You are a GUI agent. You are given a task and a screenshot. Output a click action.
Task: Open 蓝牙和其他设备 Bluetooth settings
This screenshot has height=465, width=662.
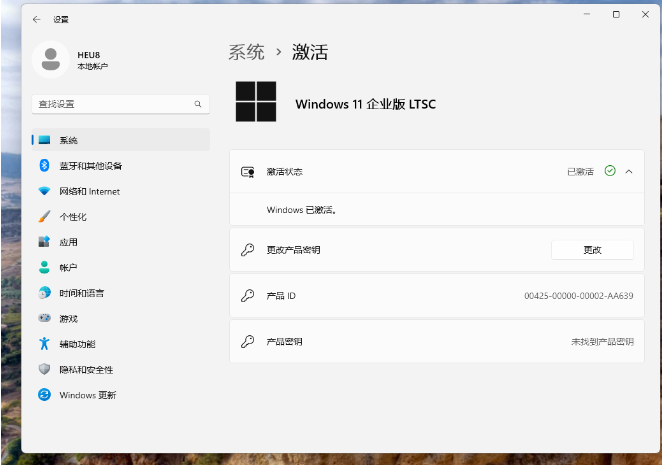[90, 165]
